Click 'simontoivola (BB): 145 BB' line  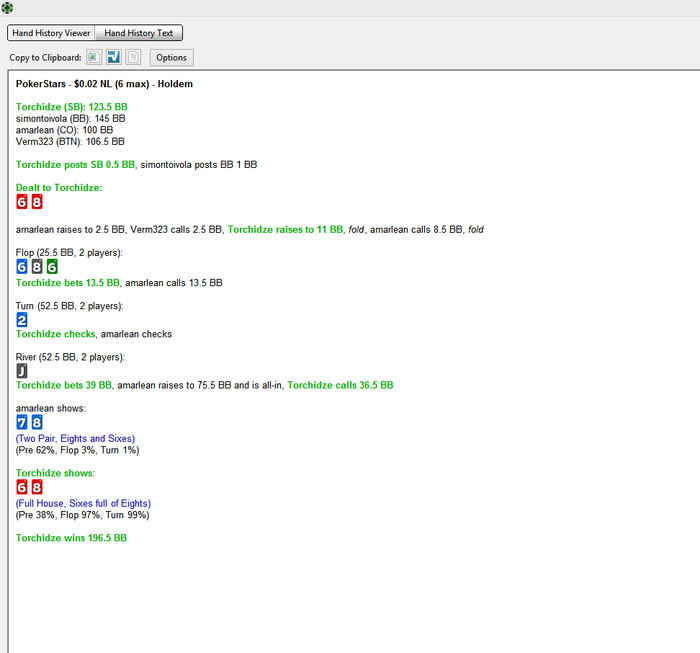71,118
